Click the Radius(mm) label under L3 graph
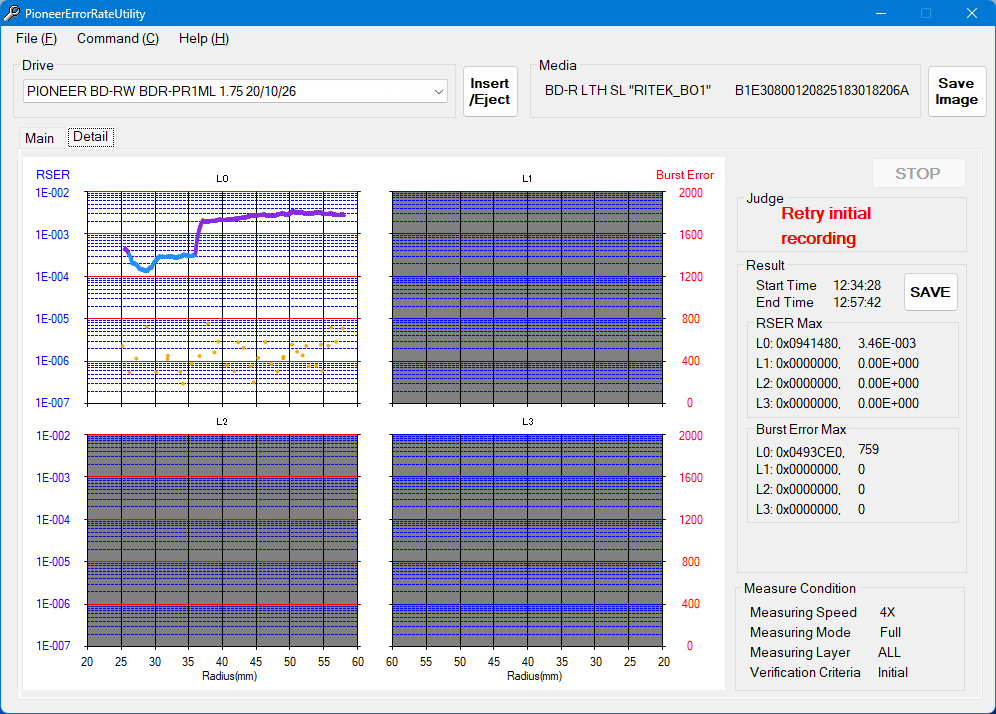 (x=534, y=676)
